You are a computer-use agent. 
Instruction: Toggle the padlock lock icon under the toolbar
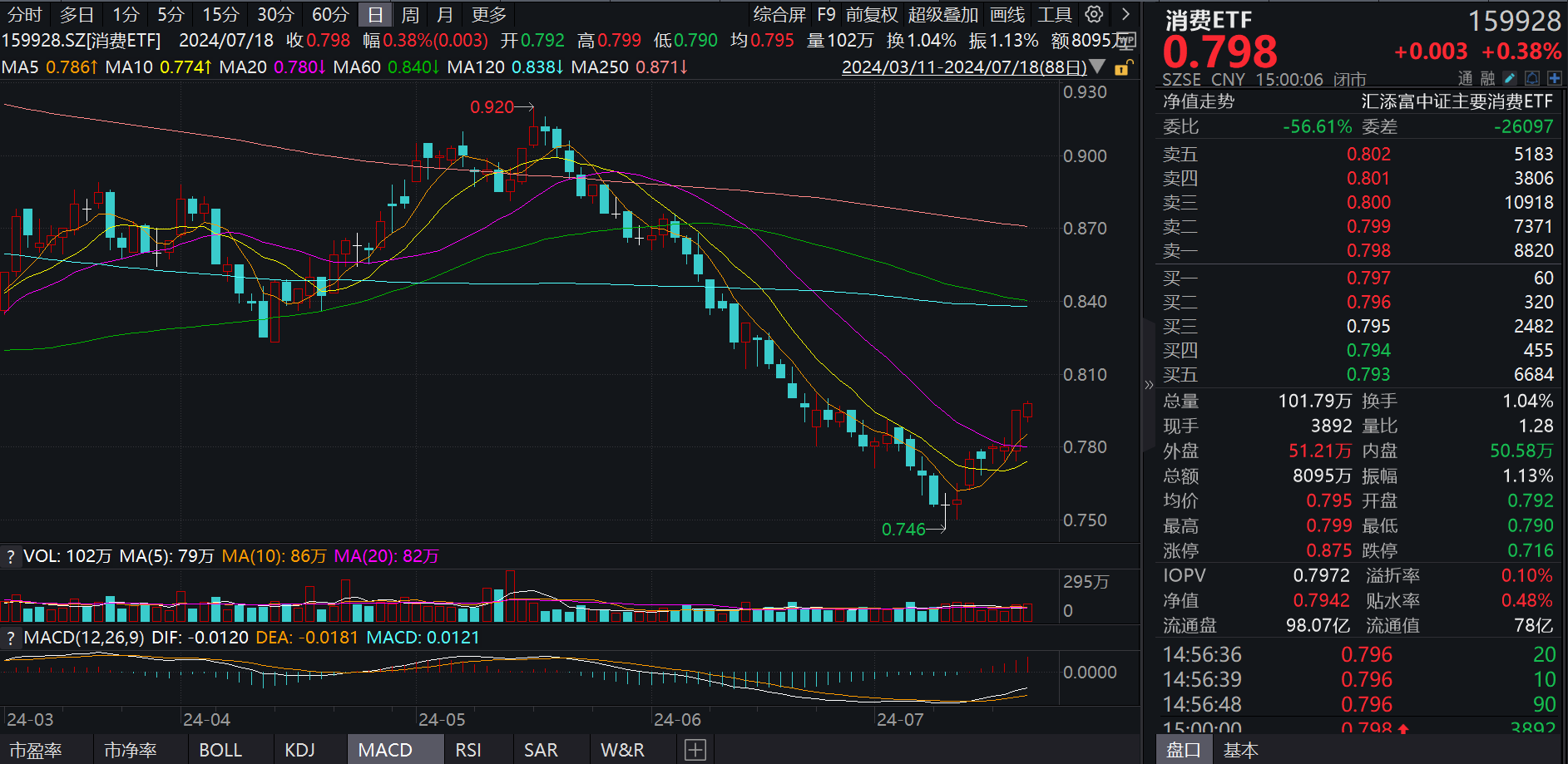click(1121, 67)
